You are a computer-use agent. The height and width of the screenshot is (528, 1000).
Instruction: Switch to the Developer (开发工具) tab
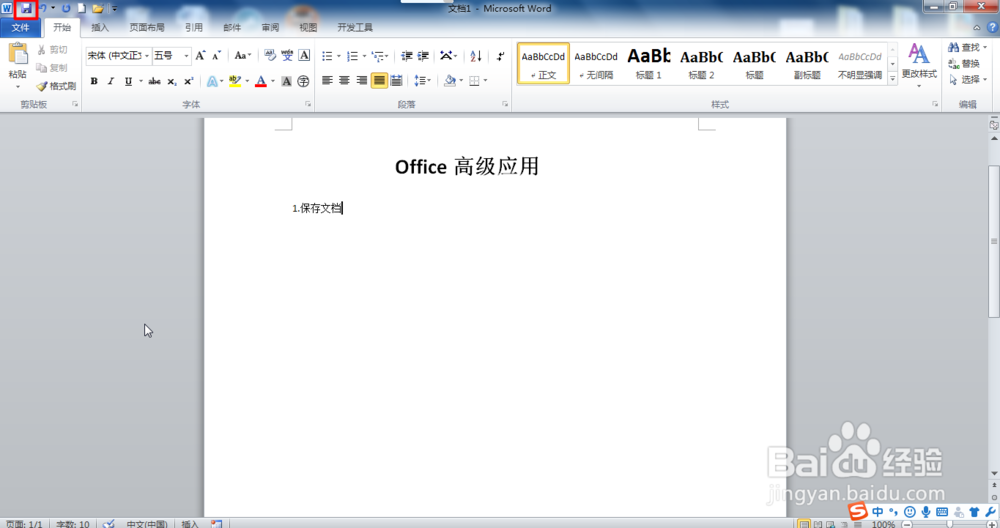(355, 27)
